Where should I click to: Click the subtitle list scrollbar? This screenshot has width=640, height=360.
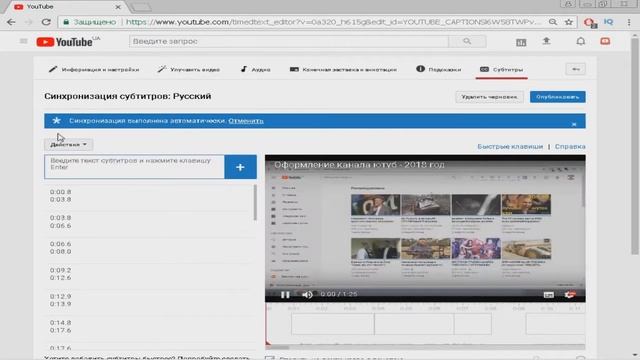[x=255, y=203]
